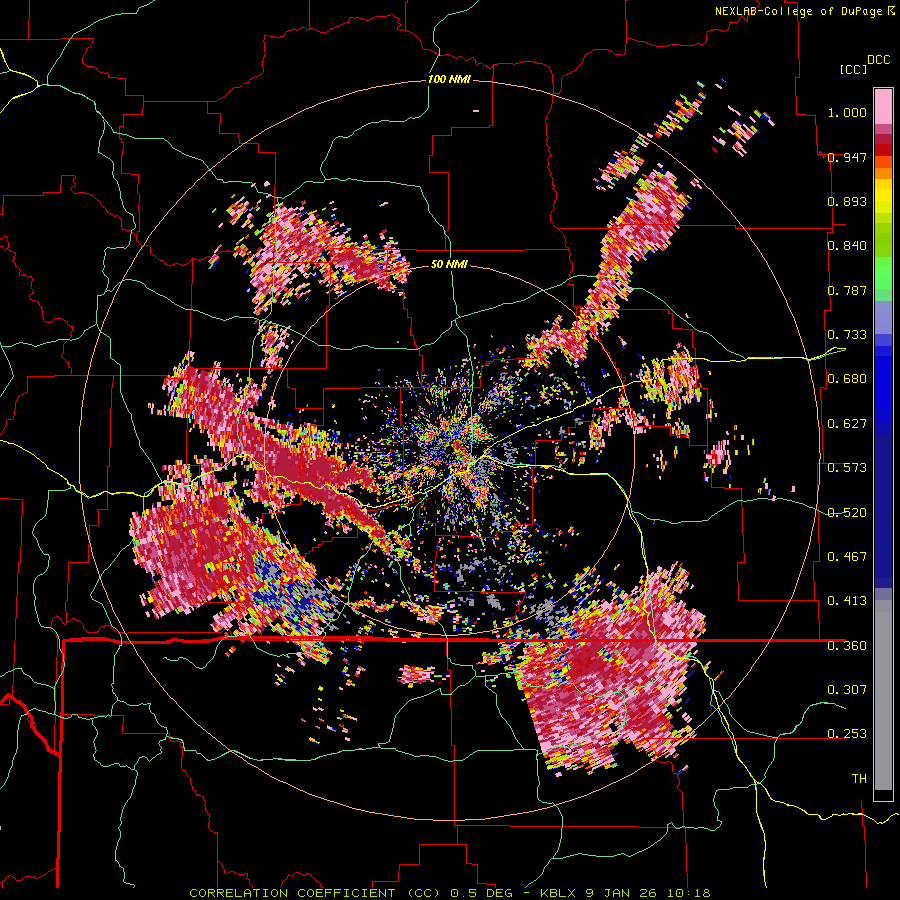Select the 0.680 scale value
This screenshot has width=900, height=900.
pos(847,379)
